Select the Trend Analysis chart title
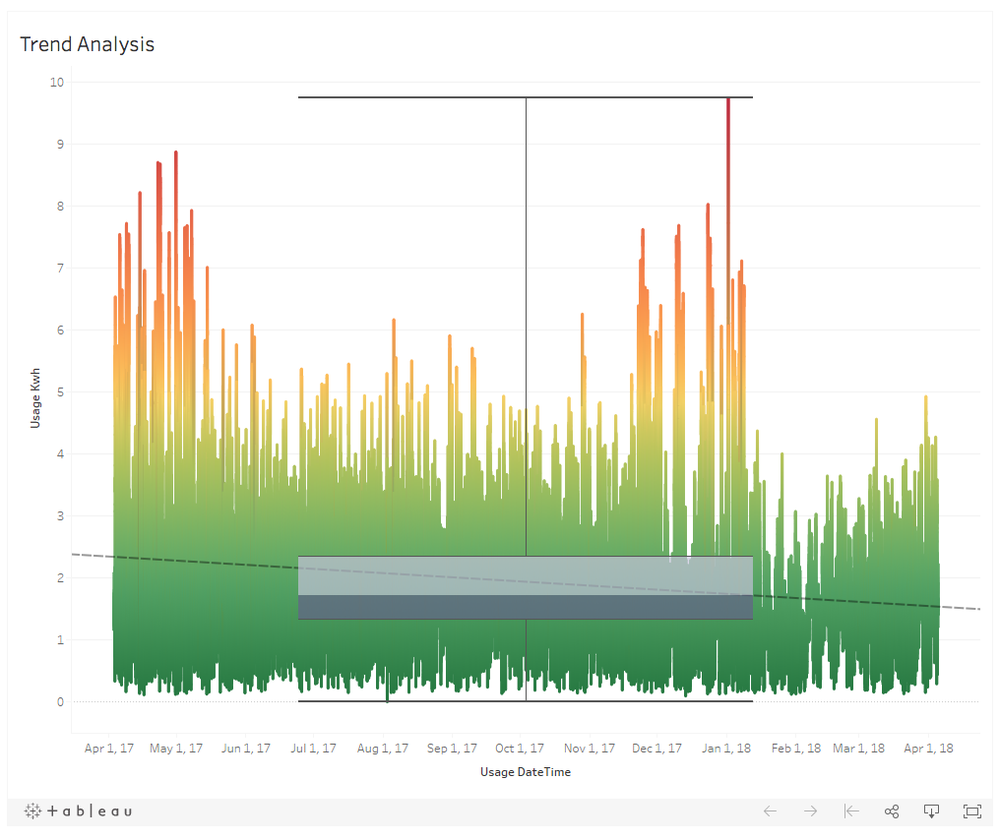Viewport: 1000px width, 840px height. pyautogui.click(x=87, y=44)
